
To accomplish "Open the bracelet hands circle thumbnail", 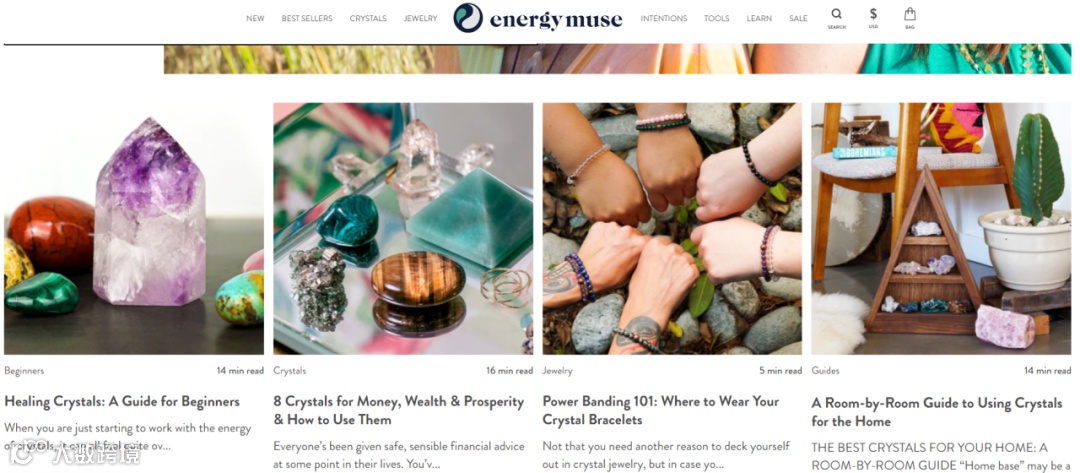I will 672,229.
